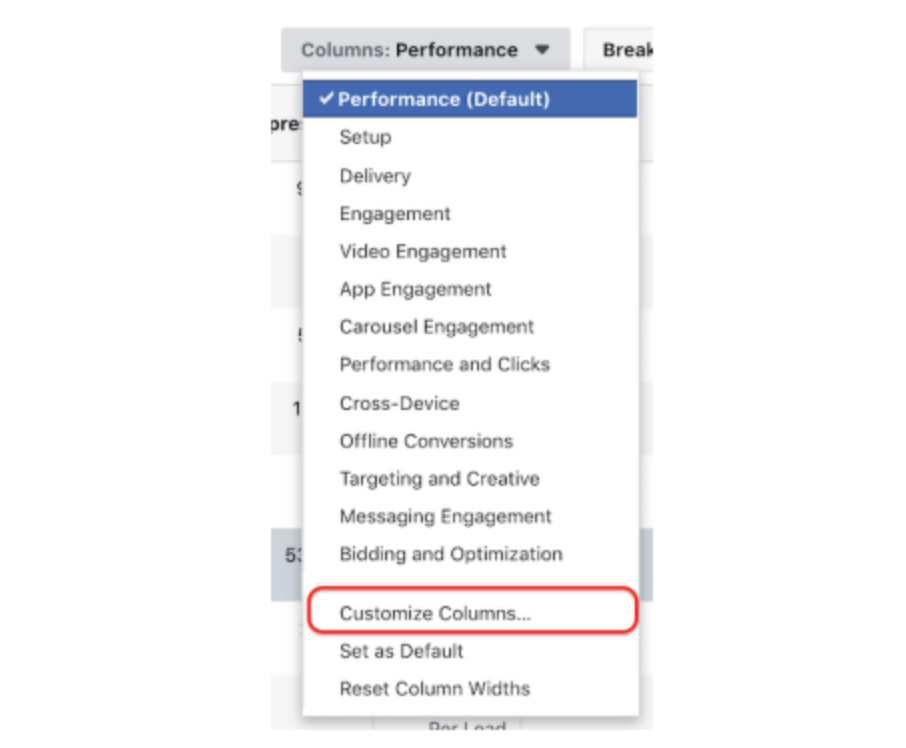The width and height of the screenshot is (906, 748).
Task: Click Set as Default option
Action: click(x=402, y=651)
